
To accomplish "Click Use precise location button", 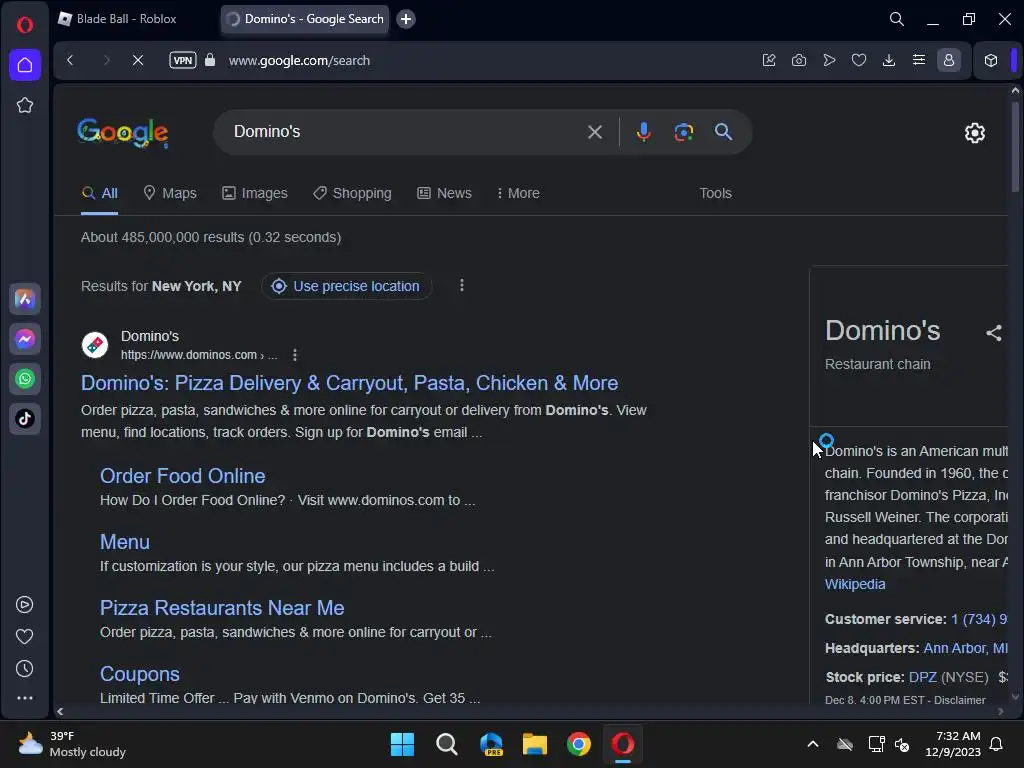I will [x=346, y=286].
